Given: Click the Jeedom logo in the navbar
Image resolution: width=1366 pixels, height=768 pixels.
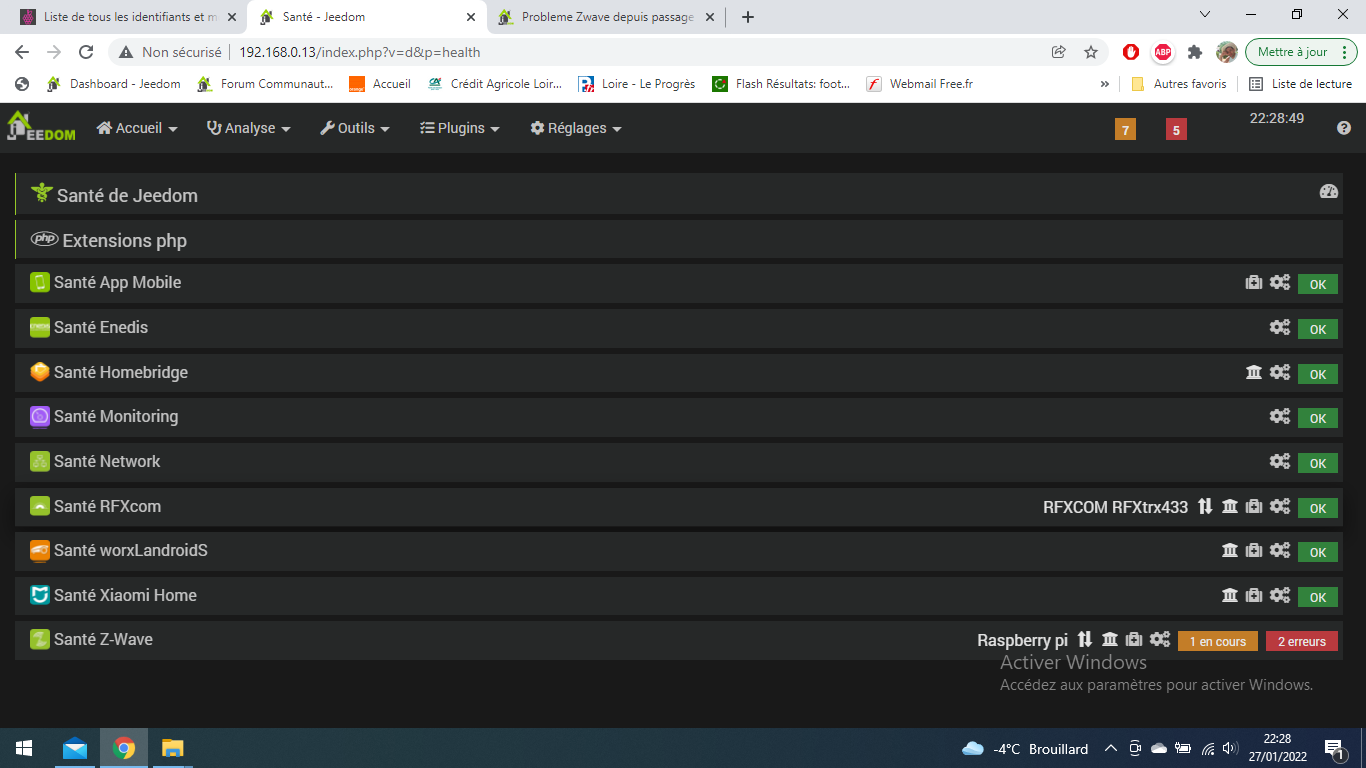Looking at the screenshot, I should (41, 126).
